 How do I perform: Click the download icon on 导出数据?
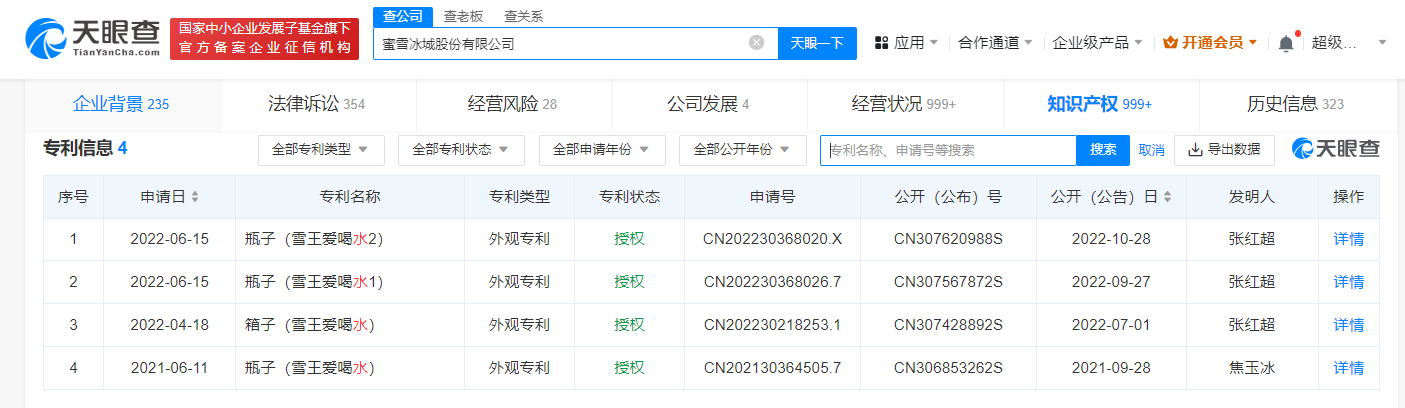1195,150
